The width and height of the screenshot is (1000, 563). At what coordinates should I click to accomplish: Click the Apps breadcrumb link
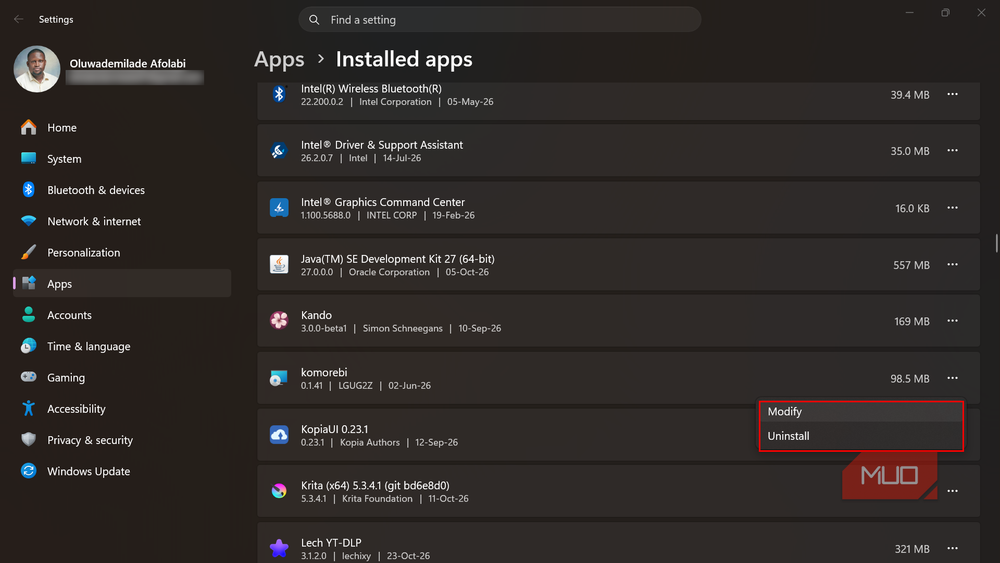(279, 59)
